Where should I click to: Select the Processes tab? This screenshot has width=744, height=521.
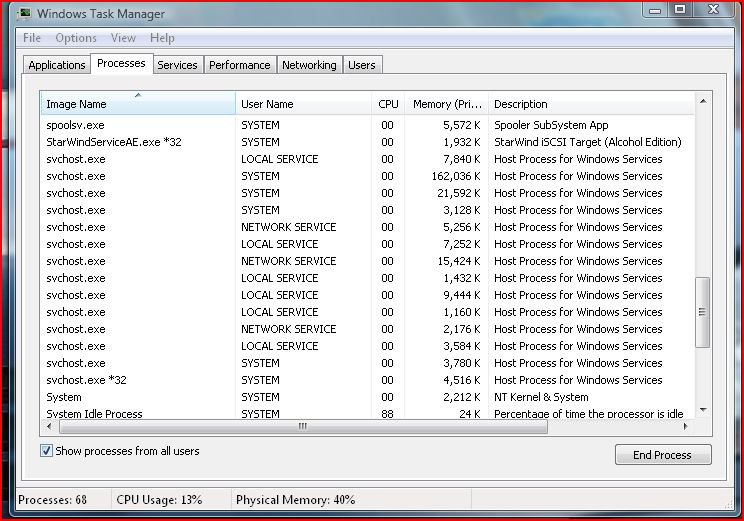point(121,63)
